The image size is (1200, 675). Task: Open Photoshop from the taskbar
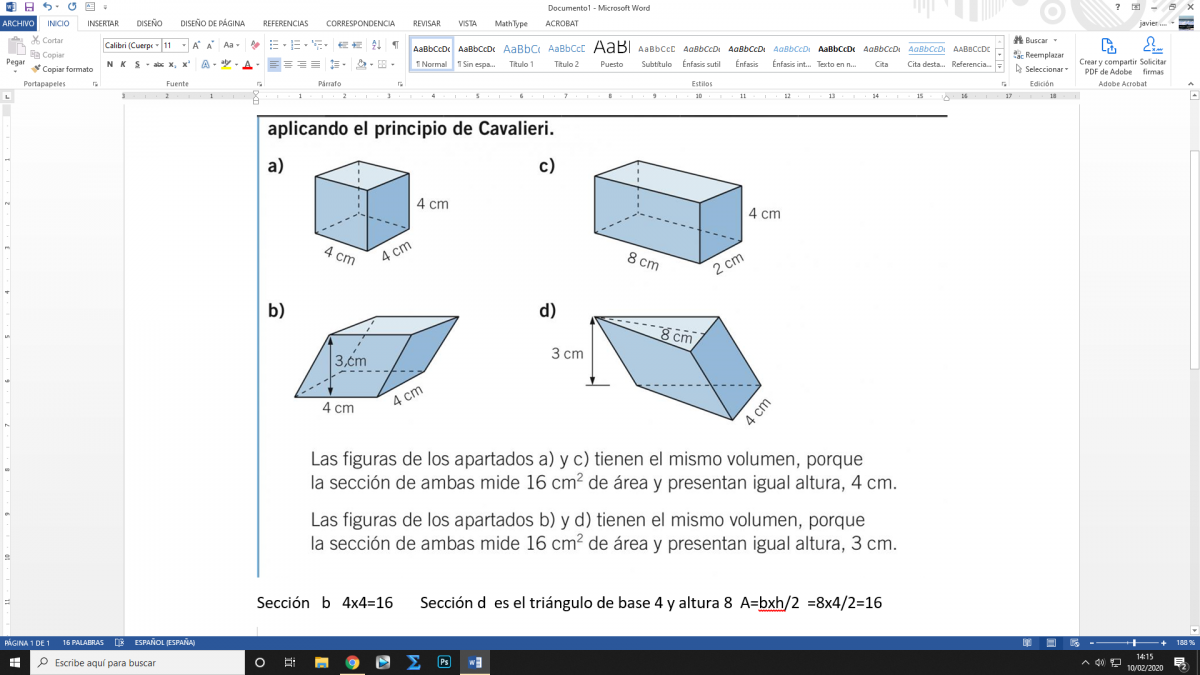coord(443,662)
